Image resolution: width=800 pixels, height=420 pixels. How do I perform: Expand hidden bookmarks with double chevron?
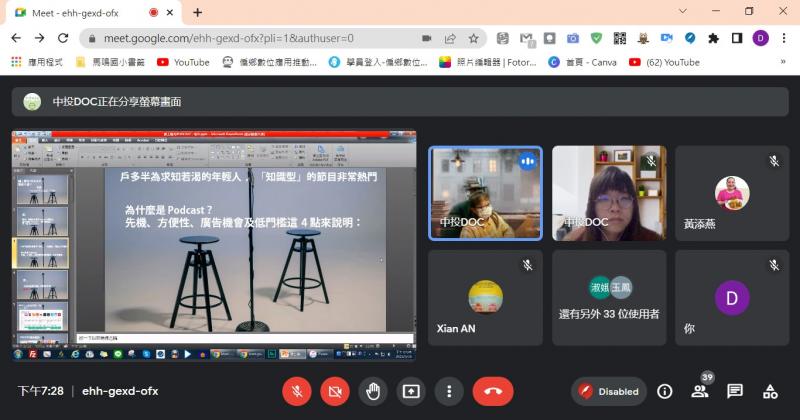coord(783,62)
